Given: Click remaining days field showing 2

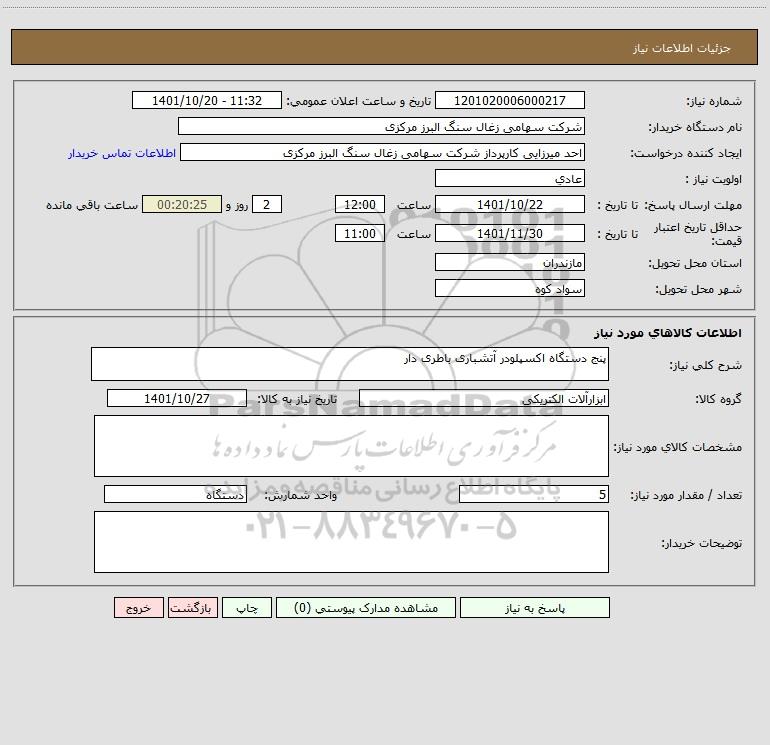Looking at the screenshot, I should click(x=267, y=204).
